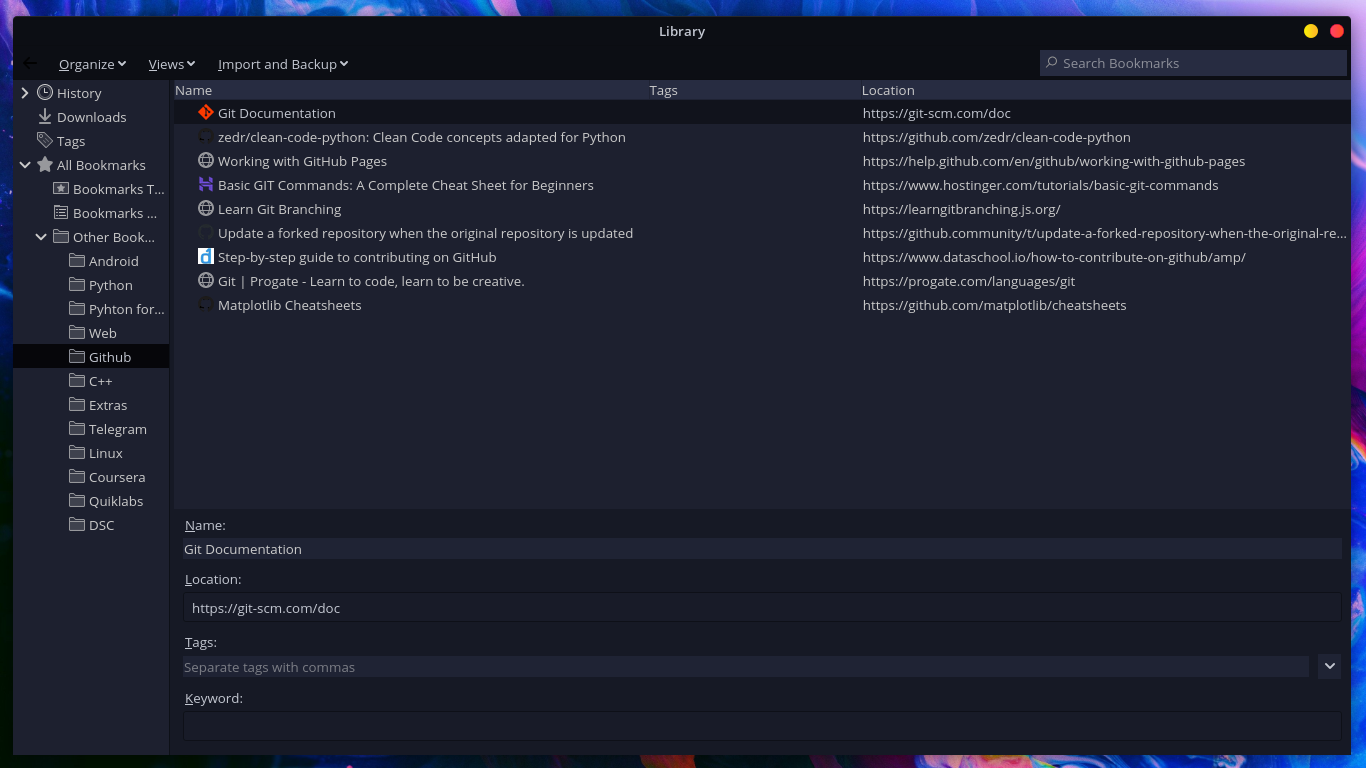Image resolution: width=1366 pixels, height=768 pixels.
Task: Click the Tags input field
Action: coord(746,666)
